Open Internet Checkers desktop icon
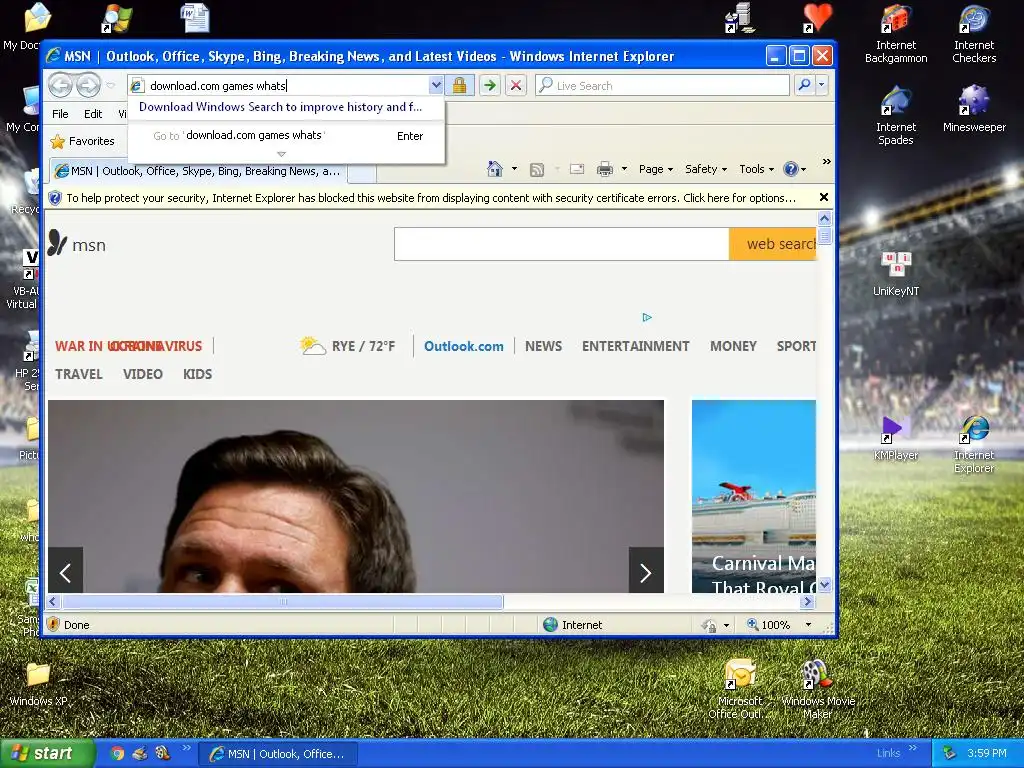 (x=974, y=34)
